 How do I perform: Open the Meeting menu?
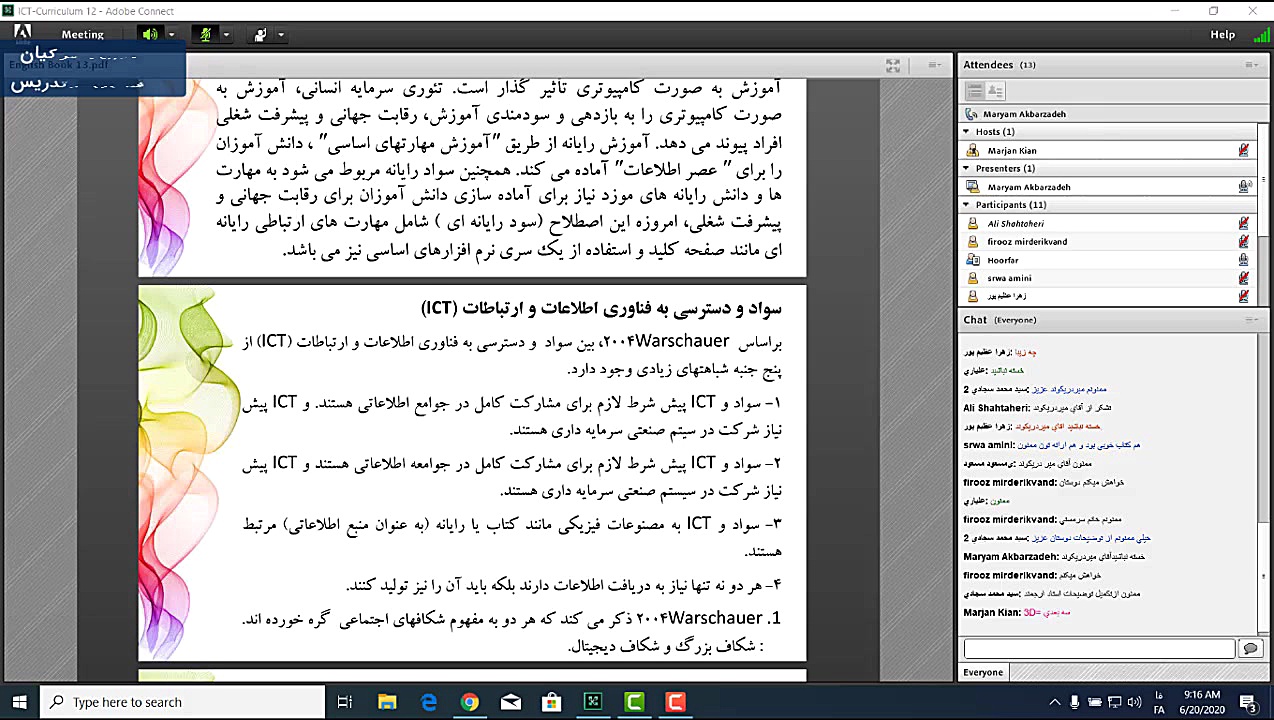(x=82, y=34)
